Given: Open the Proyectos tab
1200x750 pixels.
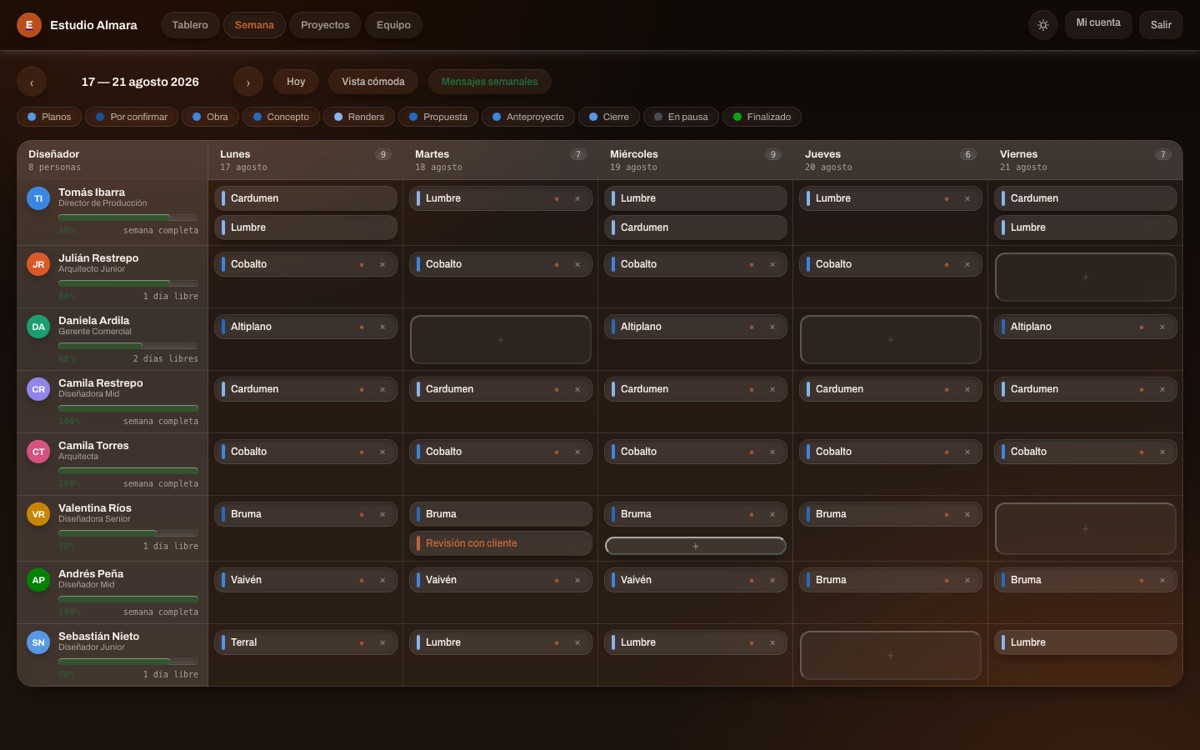Looking at the screenshot, I should tap(325, 25).
